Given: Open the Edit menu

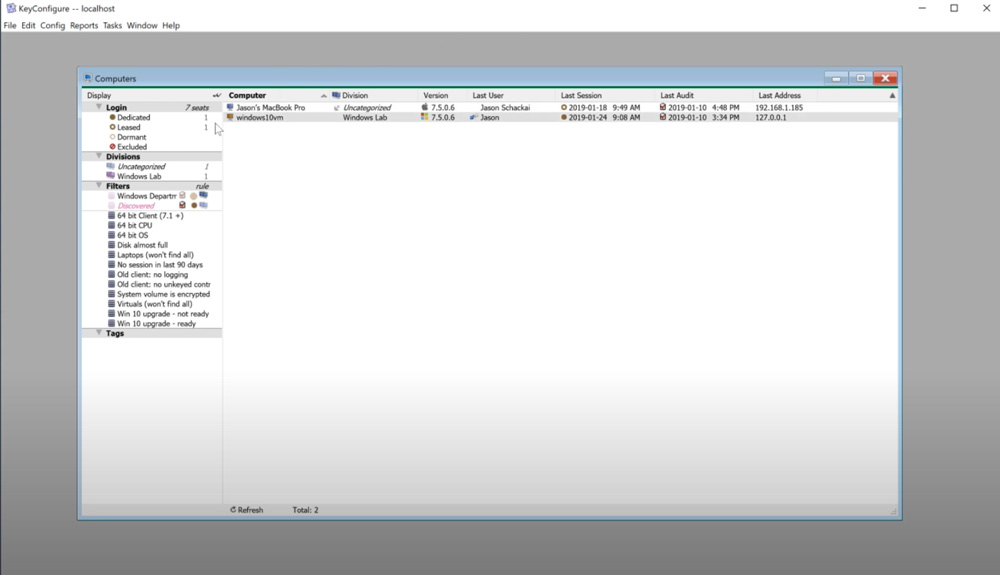Looking at the screenshot, I should pyautogui.click(x=28, y=25).
